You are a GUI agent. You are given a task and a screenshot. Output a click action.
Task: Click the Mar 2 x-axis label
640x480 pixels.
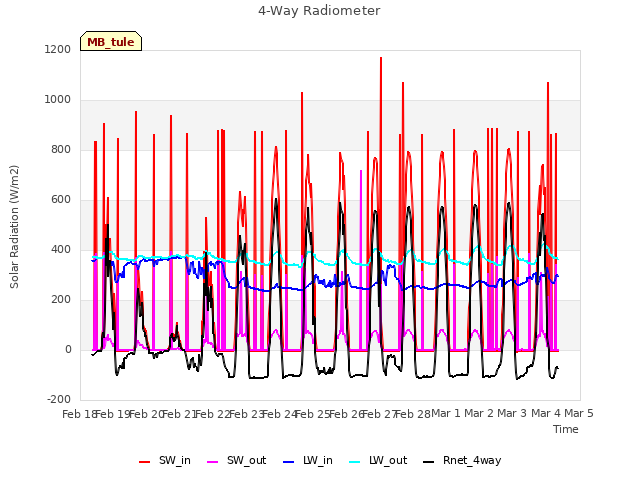click(x=479, y=414)
